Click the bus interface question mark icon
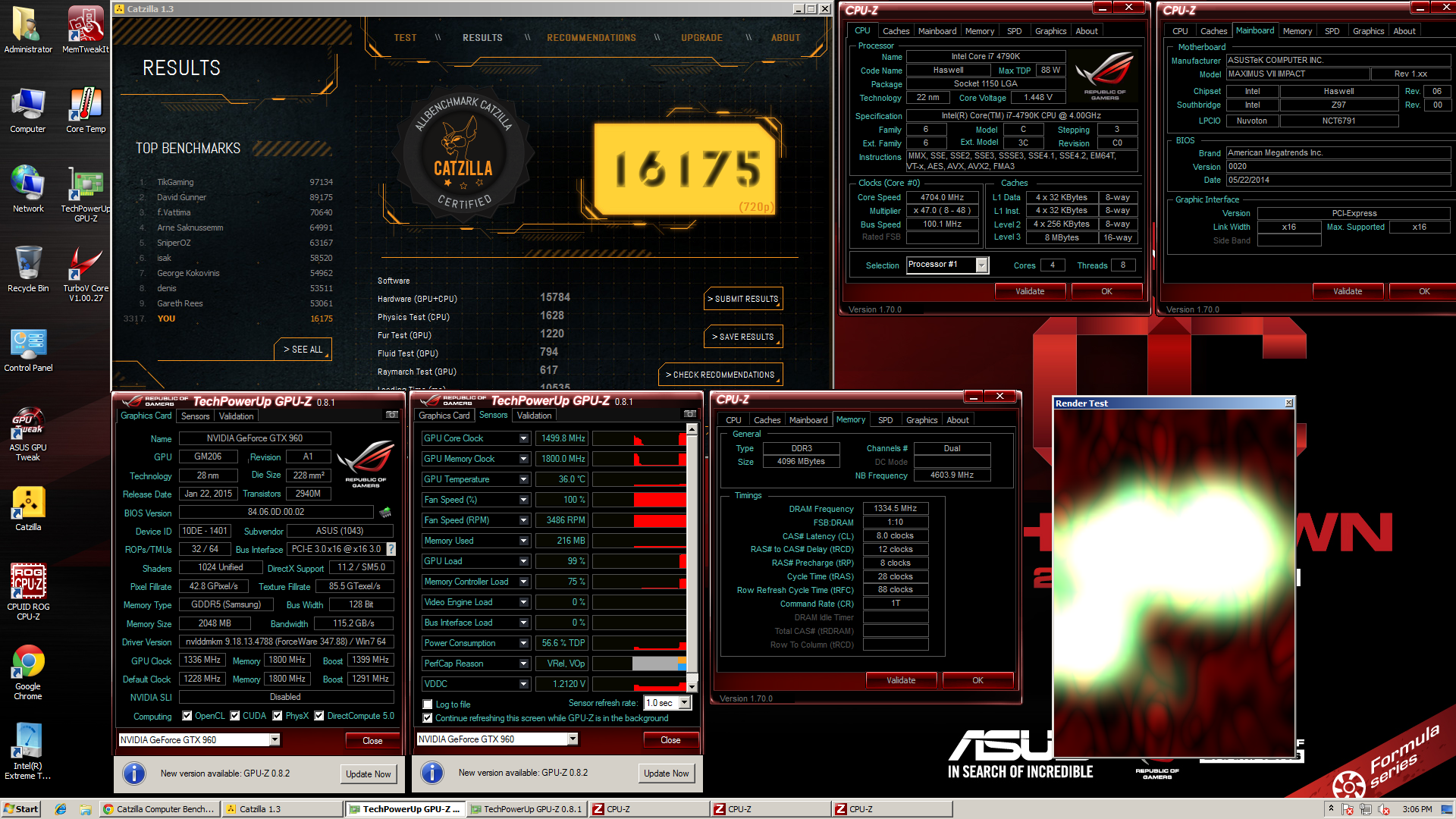This screenshot has height=819, width=1456. point(391,549)
